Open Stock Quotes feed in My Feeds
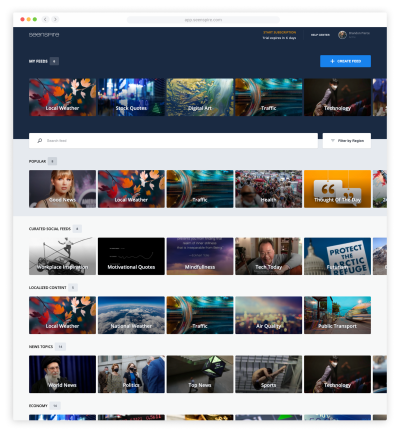400x432 pixels. point(131,97)
